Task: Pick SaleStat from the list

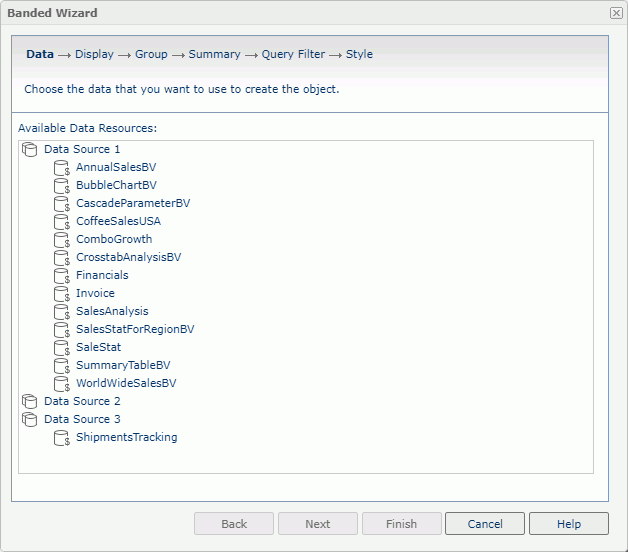Action: point(99,347)
